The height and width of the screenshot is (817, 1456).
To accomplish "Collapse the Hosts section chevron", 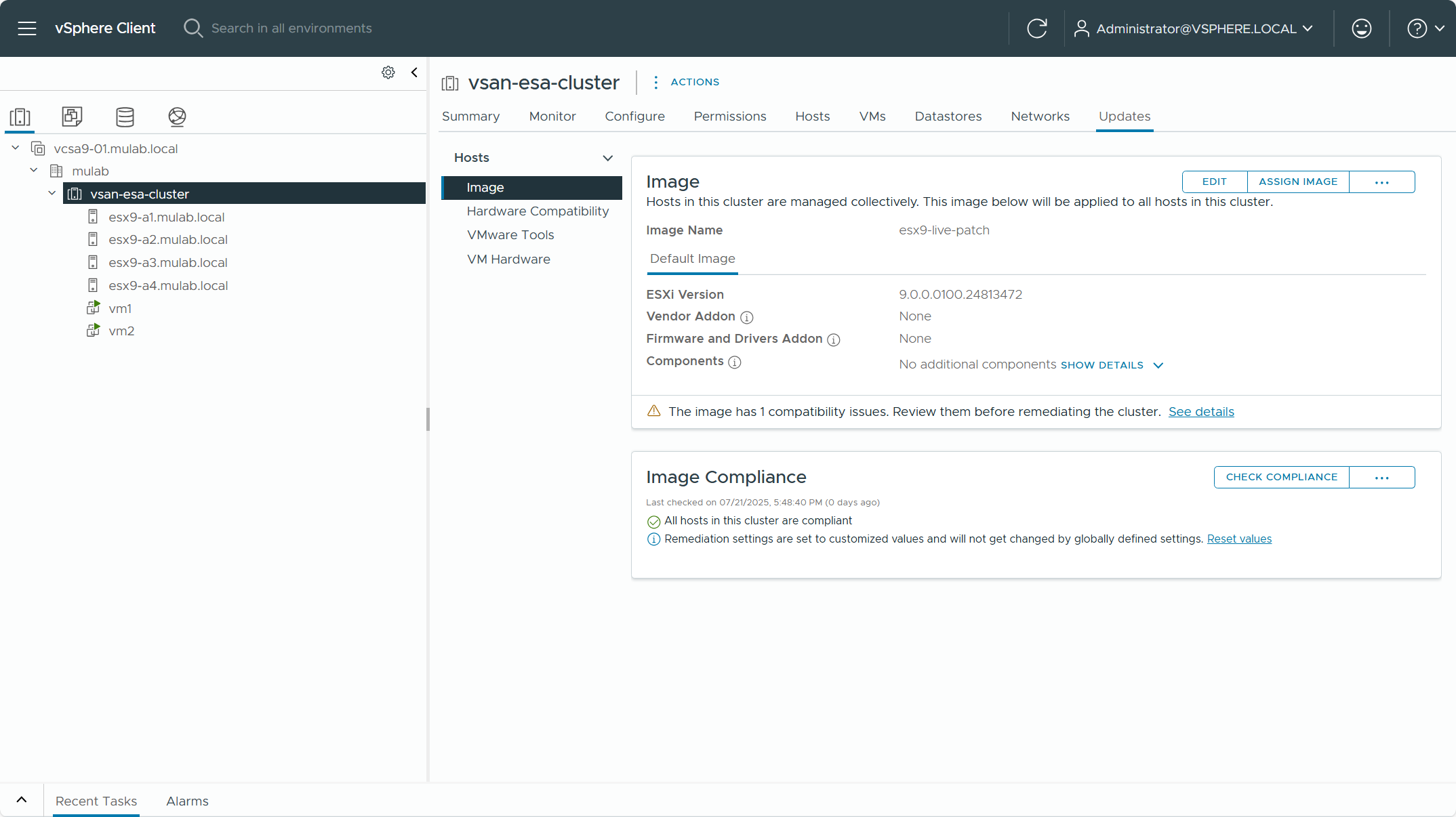I will pyautogui.click(x=607, y=158).
